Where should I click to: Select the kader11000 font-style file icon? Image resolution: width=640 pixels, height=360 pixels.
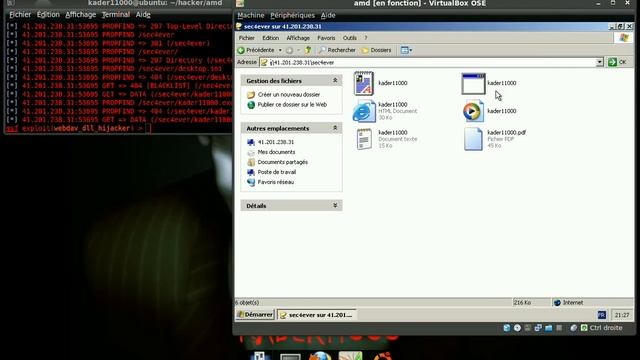point(363,83)
